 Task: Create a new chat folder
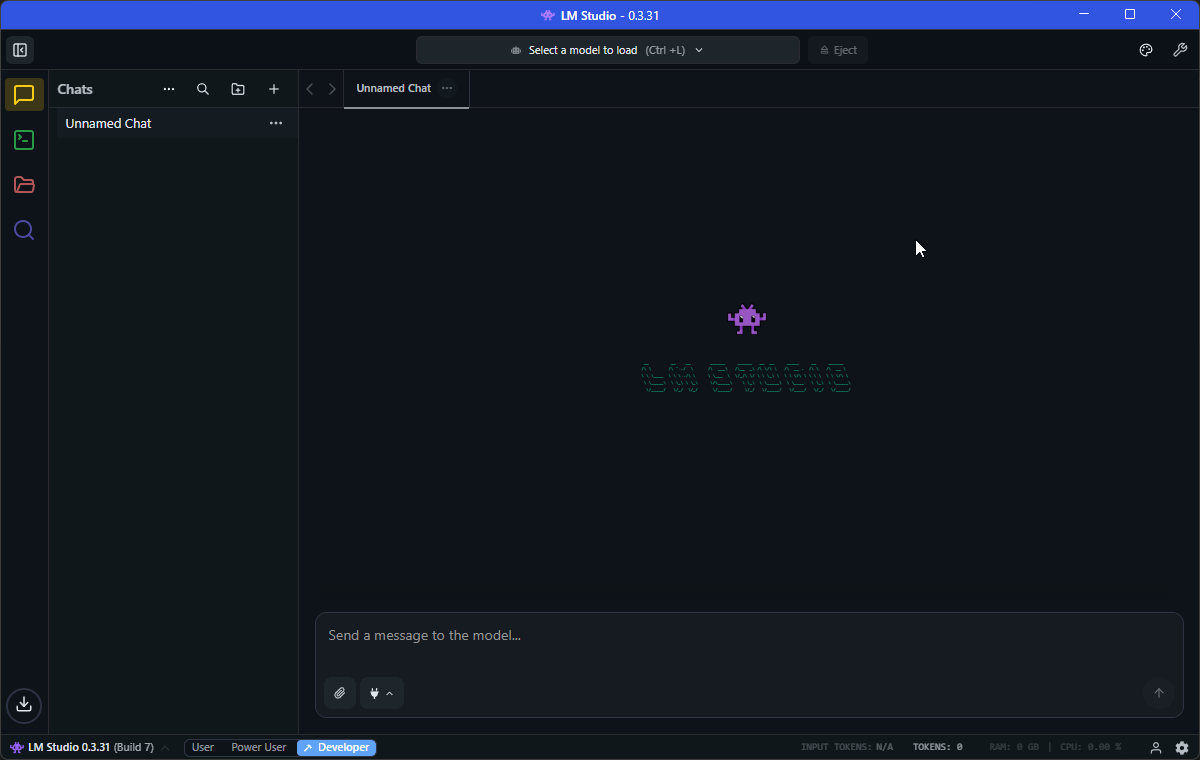(238, 89)
